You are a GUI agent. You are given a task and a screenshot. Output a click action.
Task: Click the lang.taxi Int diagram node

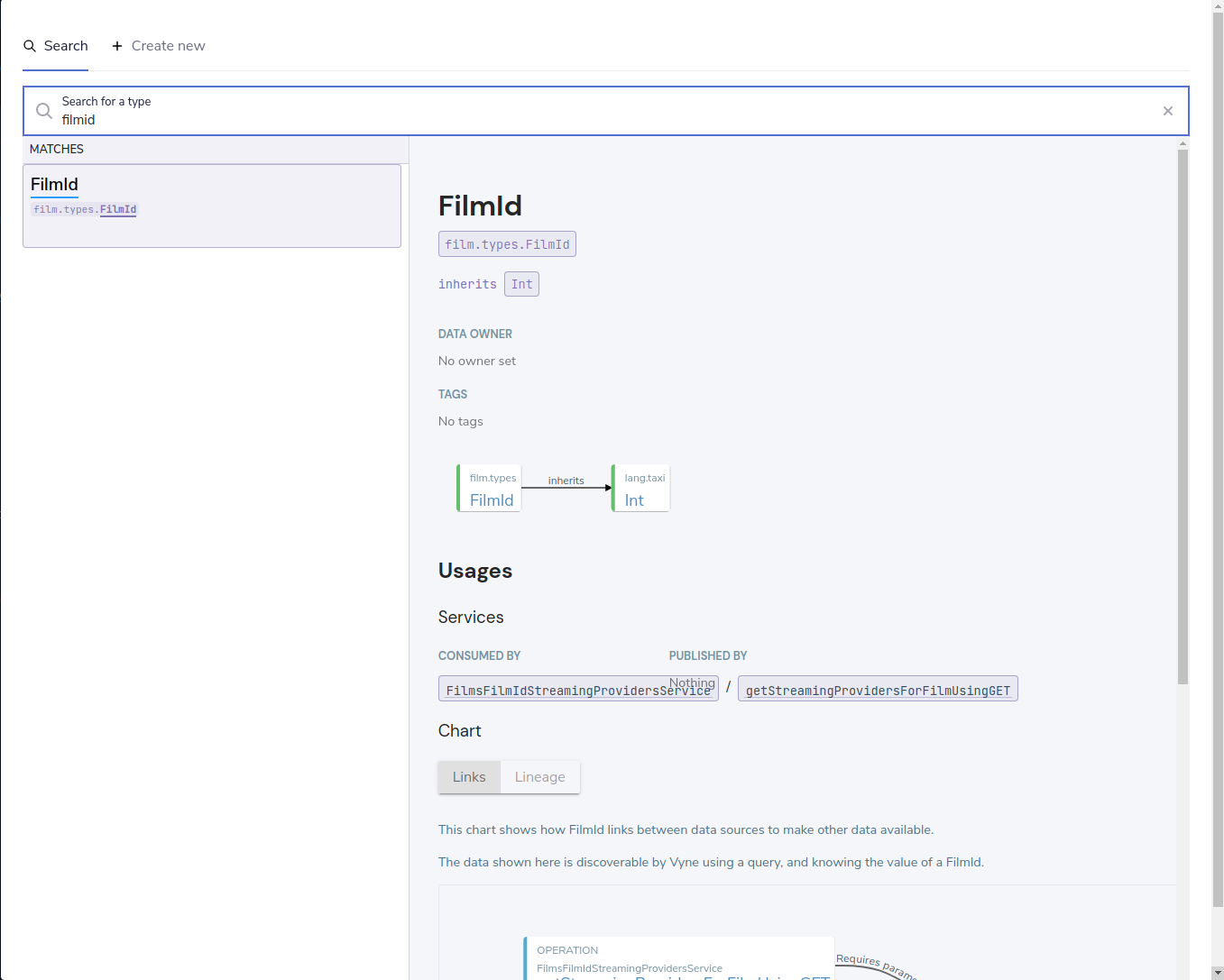pos(641,488)
